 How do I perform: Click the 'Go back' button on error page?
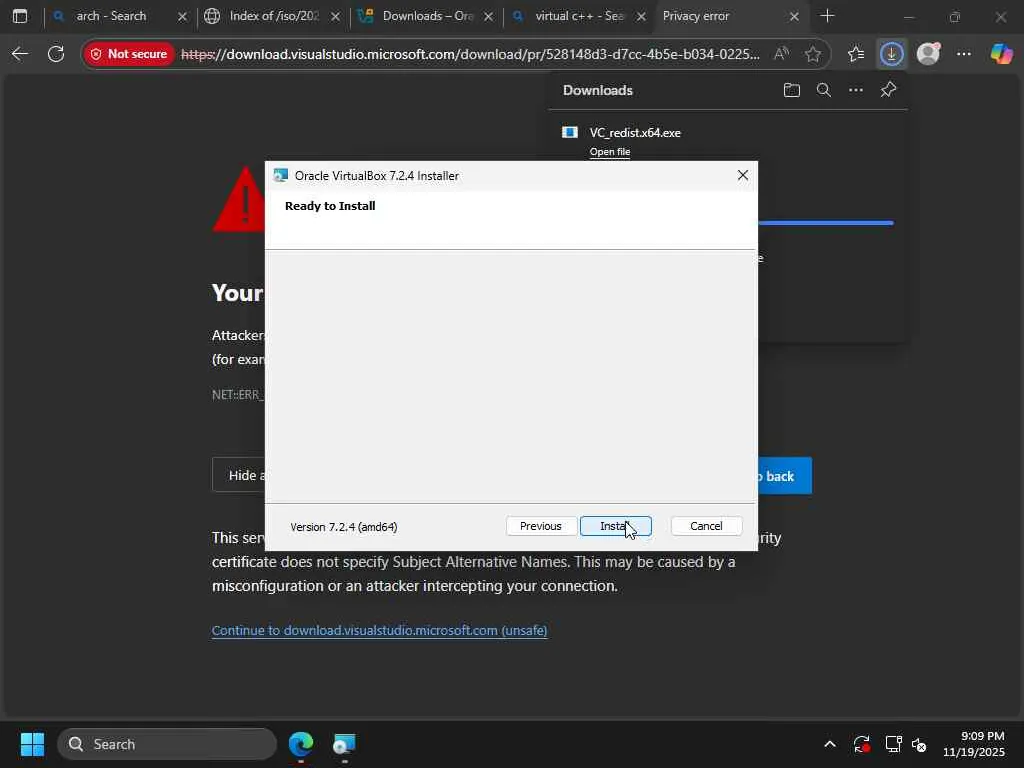click(x=784, y=476)
